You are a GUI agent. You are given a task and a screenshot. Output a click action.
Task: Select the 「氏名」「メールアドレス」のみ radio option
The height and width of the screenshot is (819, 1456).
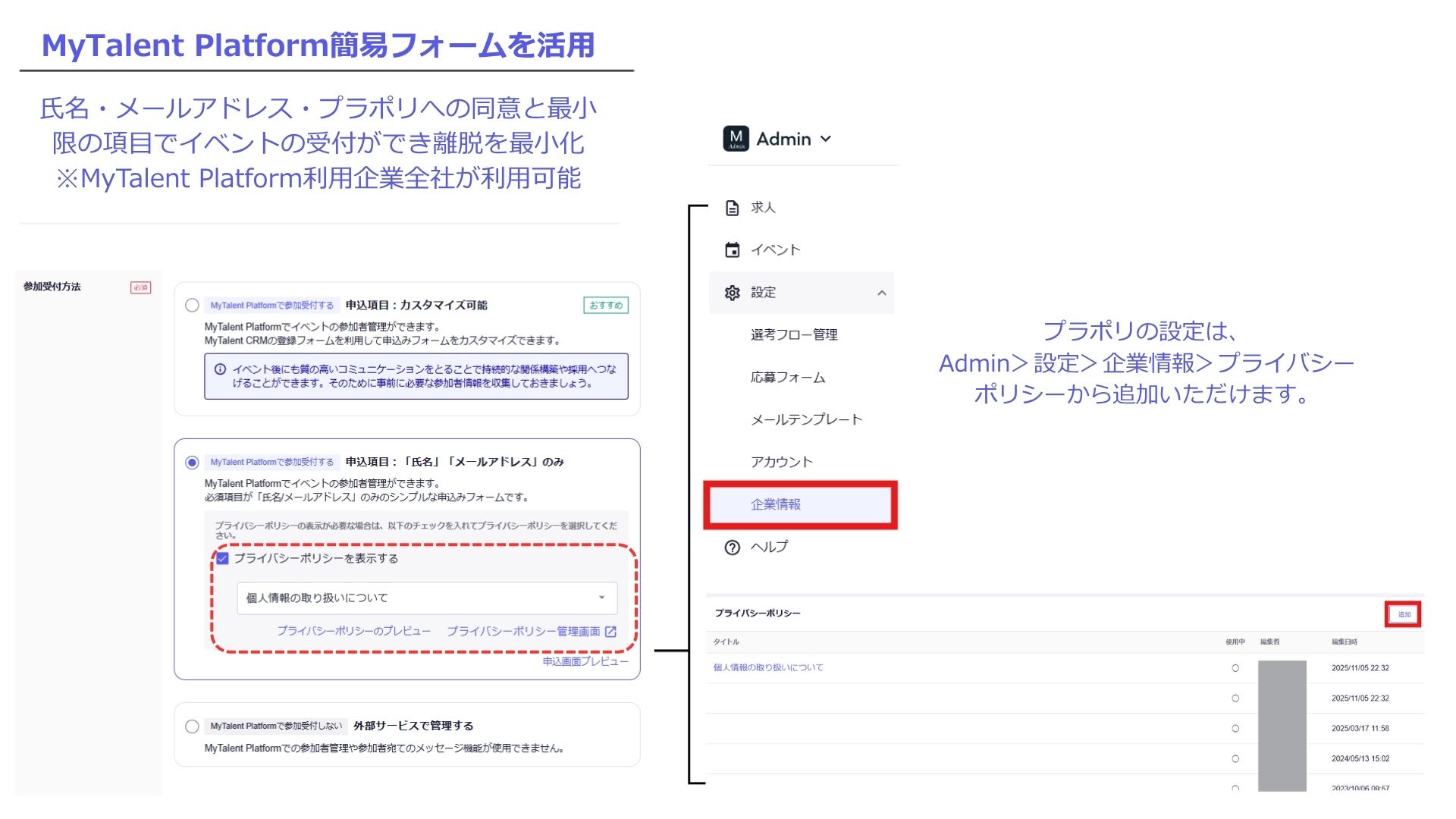click(192, 463)
